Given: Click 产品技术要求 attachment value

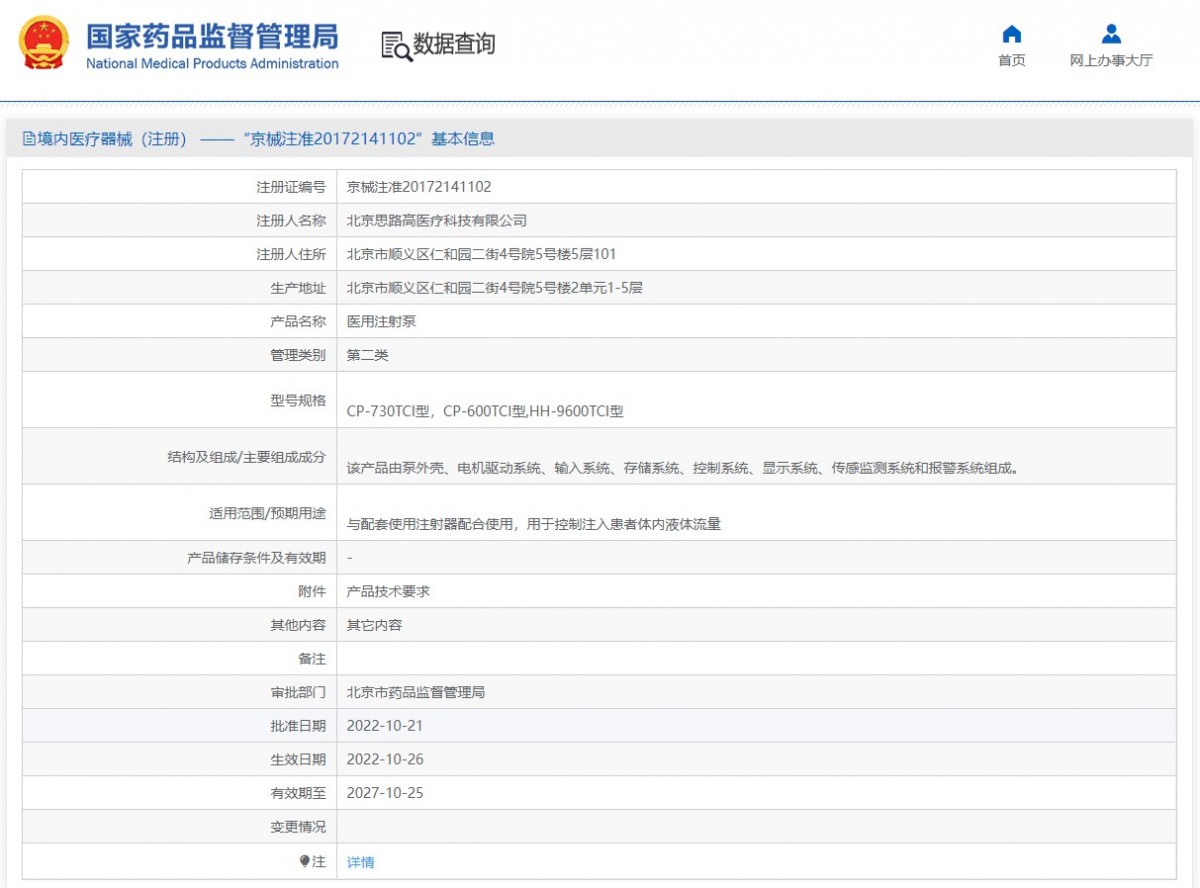Looking at the screenshot, I should [388, 591].
